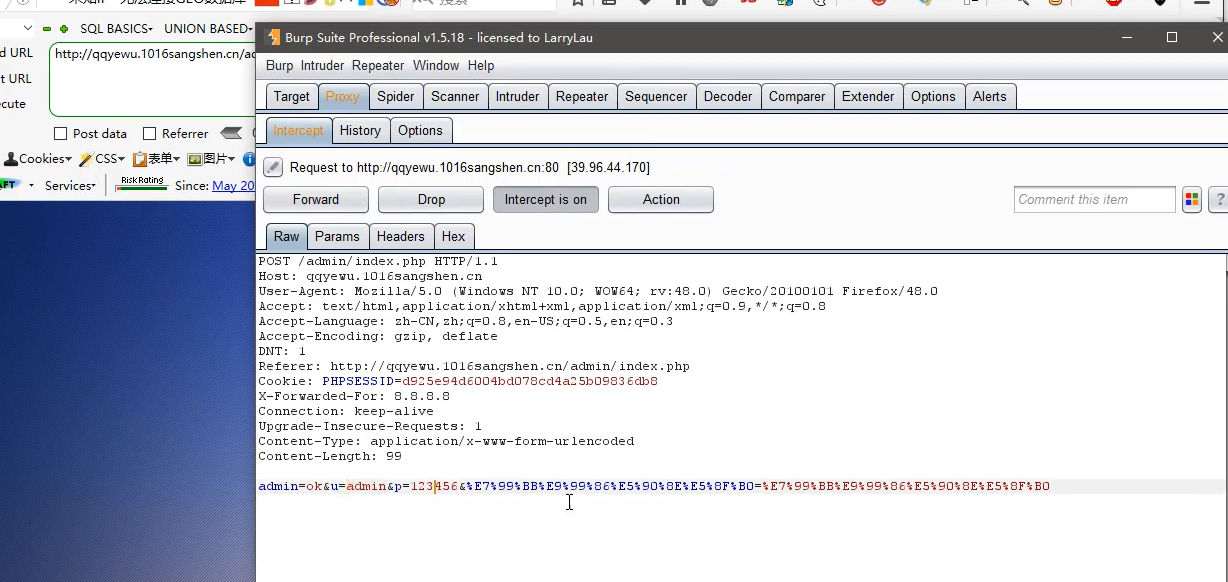Image resolution: width=1228 pixels, height=582 pixels.
Task: Open the UNION BASED dropdown
Action: click(x=207, y=28)
